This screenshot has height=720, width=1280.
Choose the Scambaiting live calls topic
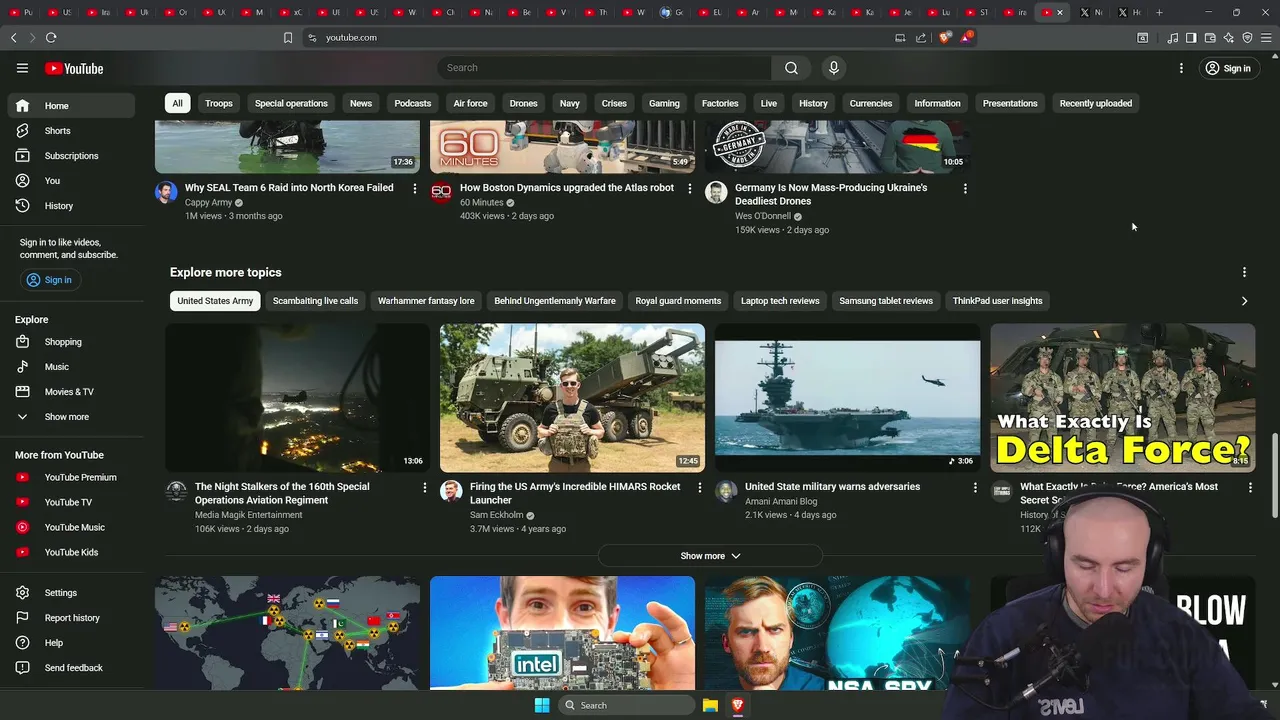point(315,301)
